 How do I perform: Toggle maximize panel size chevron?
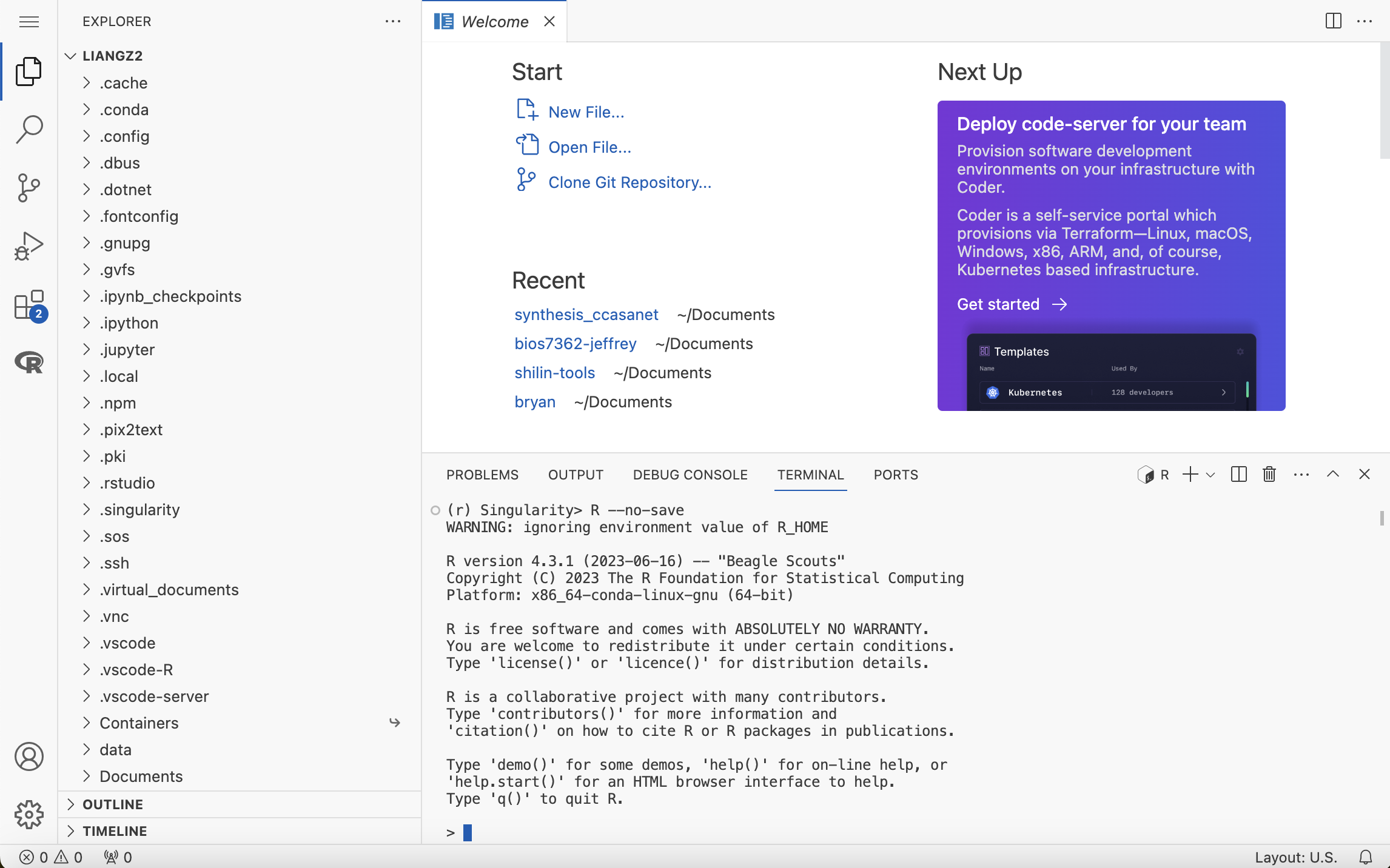1333,475
